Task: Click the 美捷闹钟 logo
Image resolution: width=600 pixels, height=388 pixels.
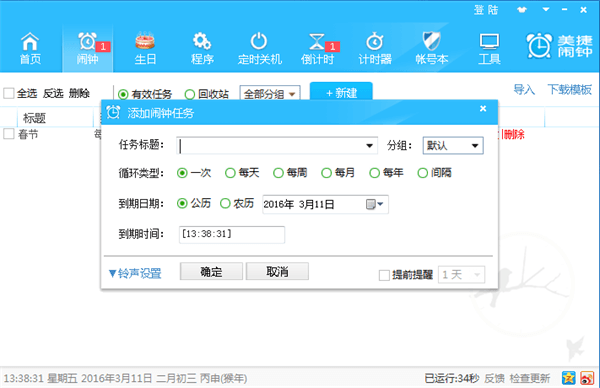Action: point(559,46)
